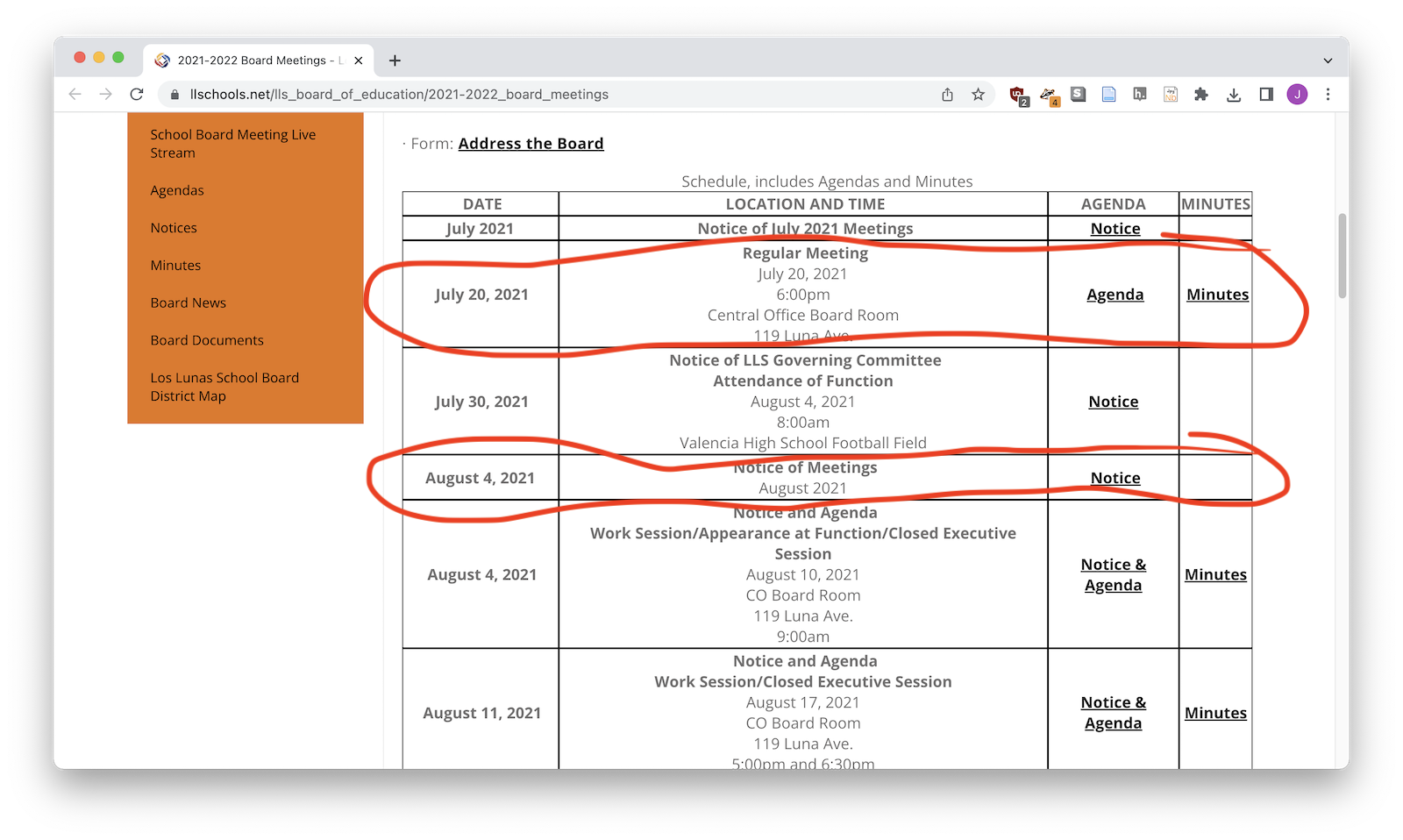Image resolution: width=1403 pixels, height=840 pixels.
Task: Open Minutes for the August 17 session
Action: coord(1215,713)
